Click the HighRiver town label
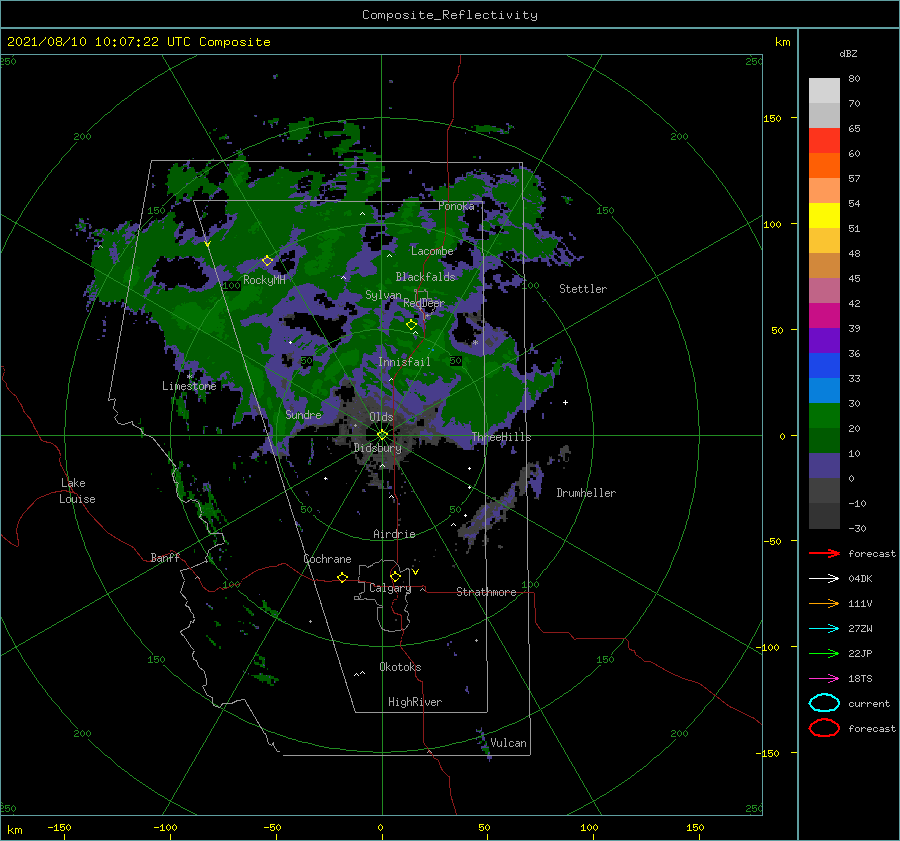 [x=415, y=702]
